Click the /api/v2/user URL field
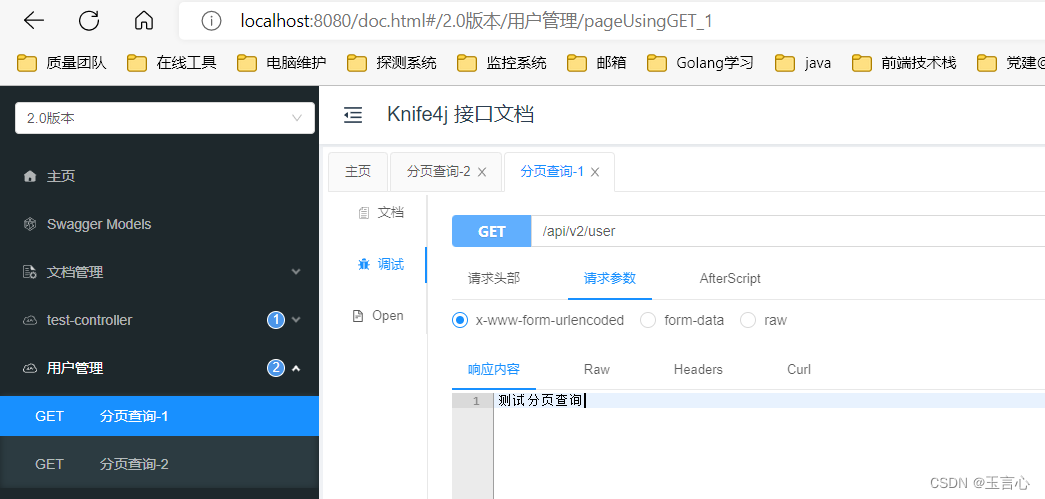The width and height of the screenshot is (1045, 499). tap(788, 231)
